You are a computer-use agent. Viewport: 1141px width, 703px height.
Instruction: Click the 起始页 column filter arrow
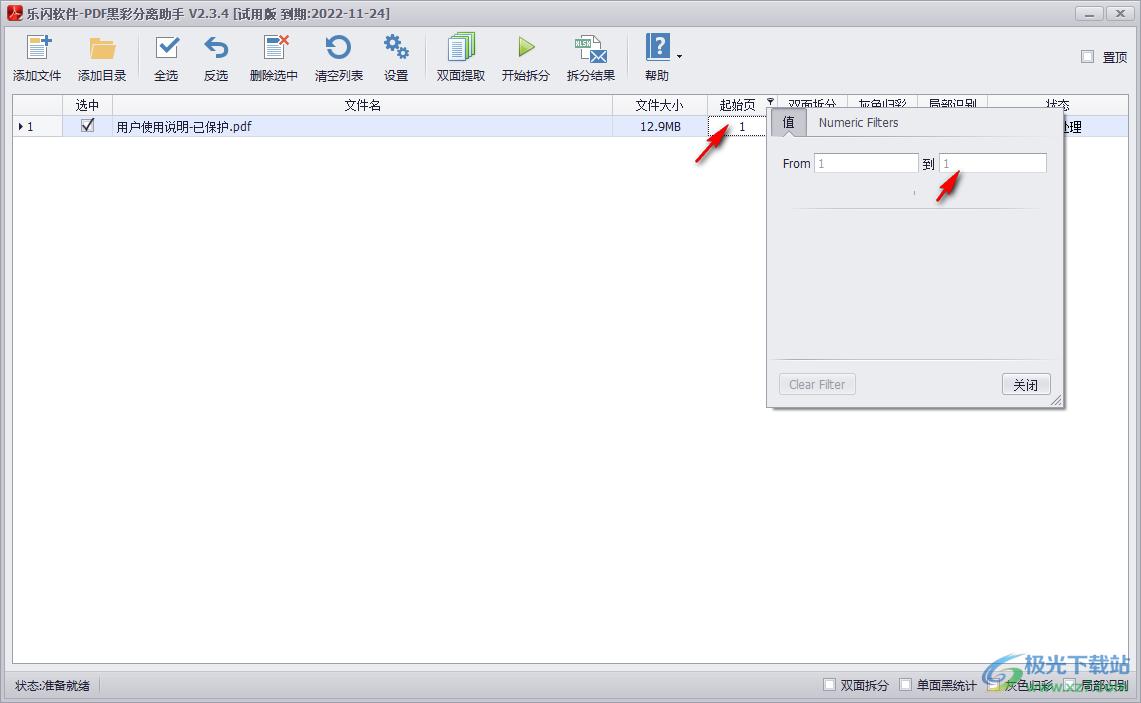coord(770,101)
